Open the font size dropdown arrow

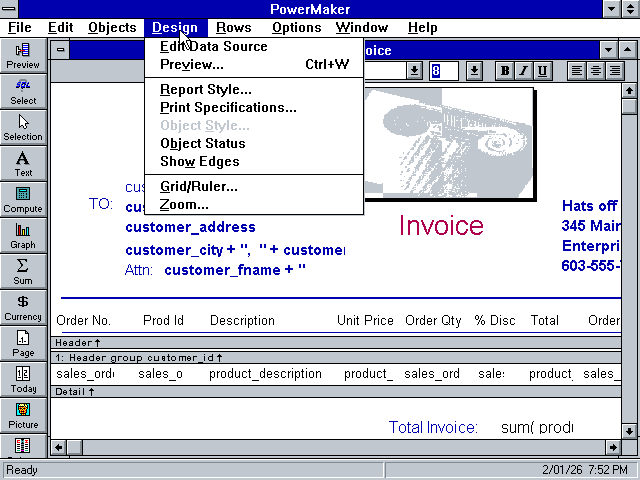[x=474, y=71]
